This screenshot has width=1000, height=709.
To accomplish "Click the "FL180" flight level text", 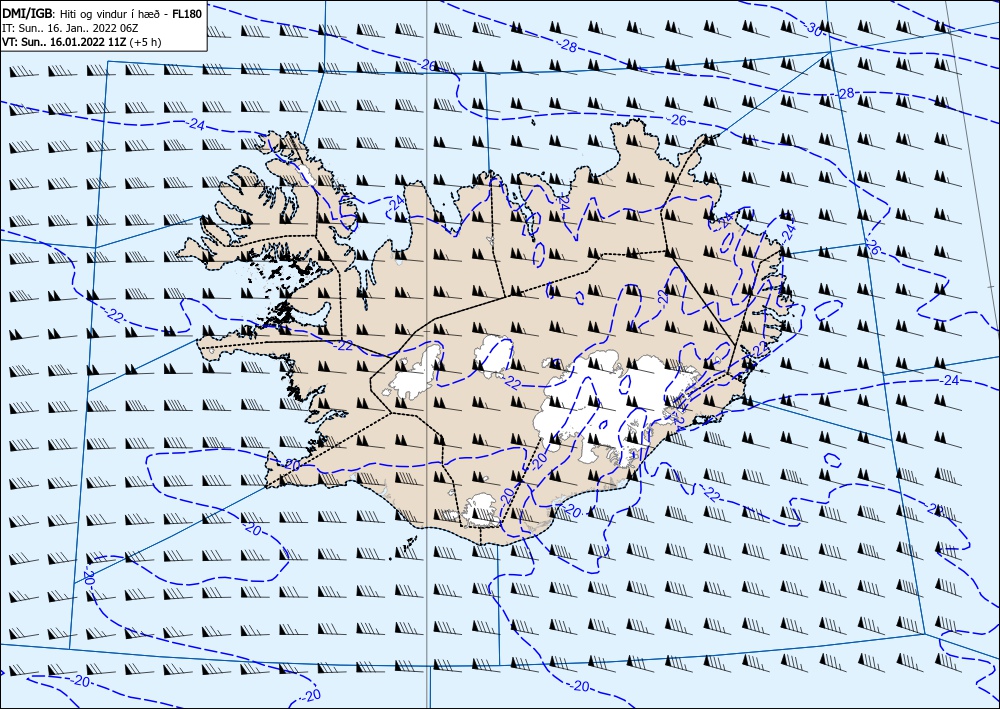I will pyautogui.click(x=188, y=13).
